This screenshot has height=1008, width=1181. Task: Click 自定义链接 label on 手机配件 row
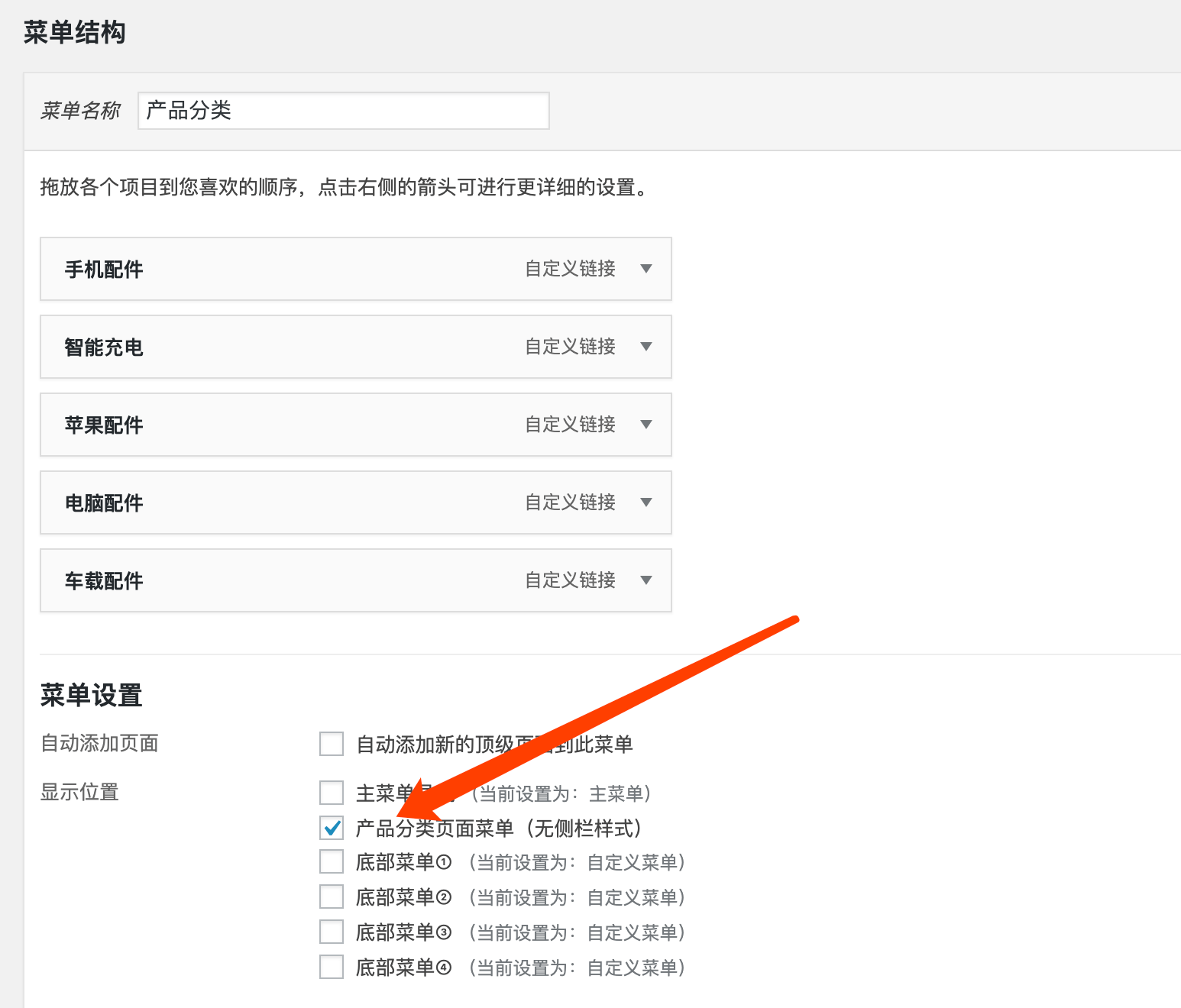(569, 269)
